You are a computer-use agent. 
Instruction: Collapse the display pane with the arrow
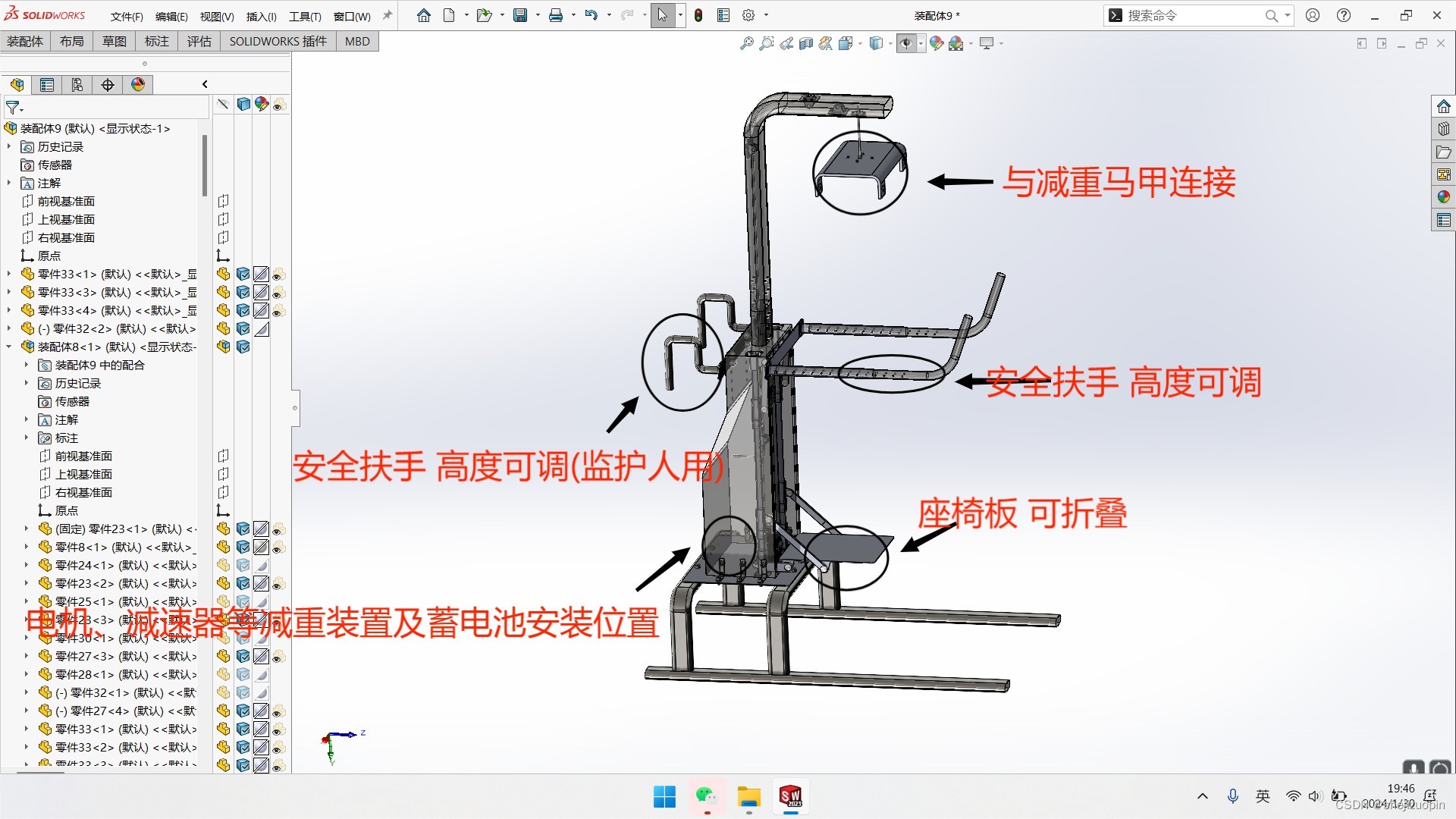(205, 84)
